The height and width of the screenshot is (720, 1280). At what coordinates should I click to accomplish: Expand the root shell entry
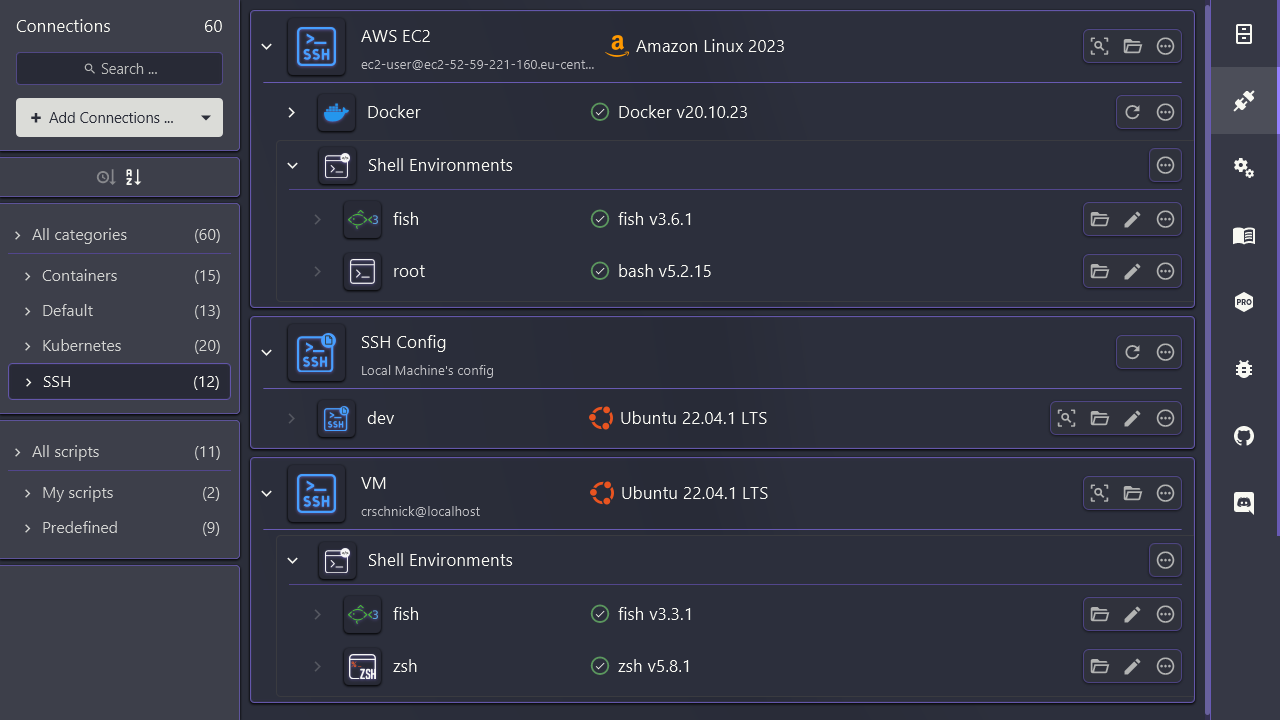317,271
